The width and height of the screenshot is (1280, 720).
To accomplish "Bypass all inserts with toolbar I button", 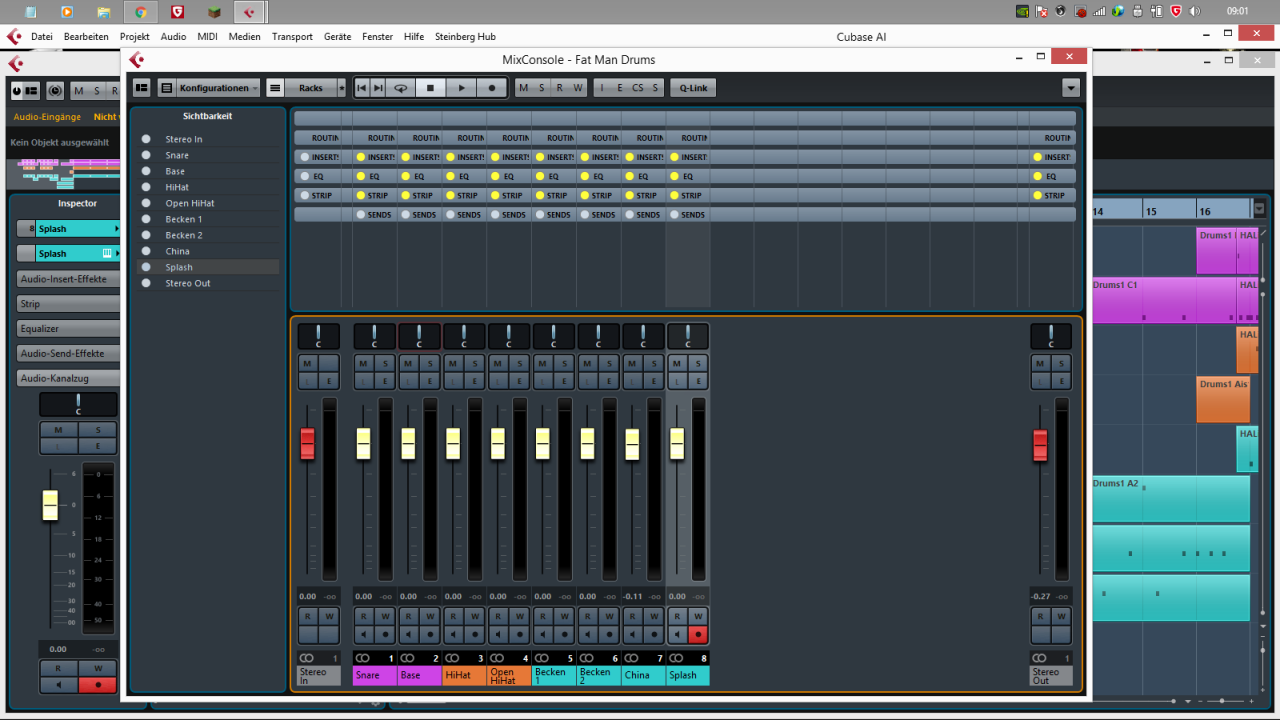I will click(x=602, y=88).
